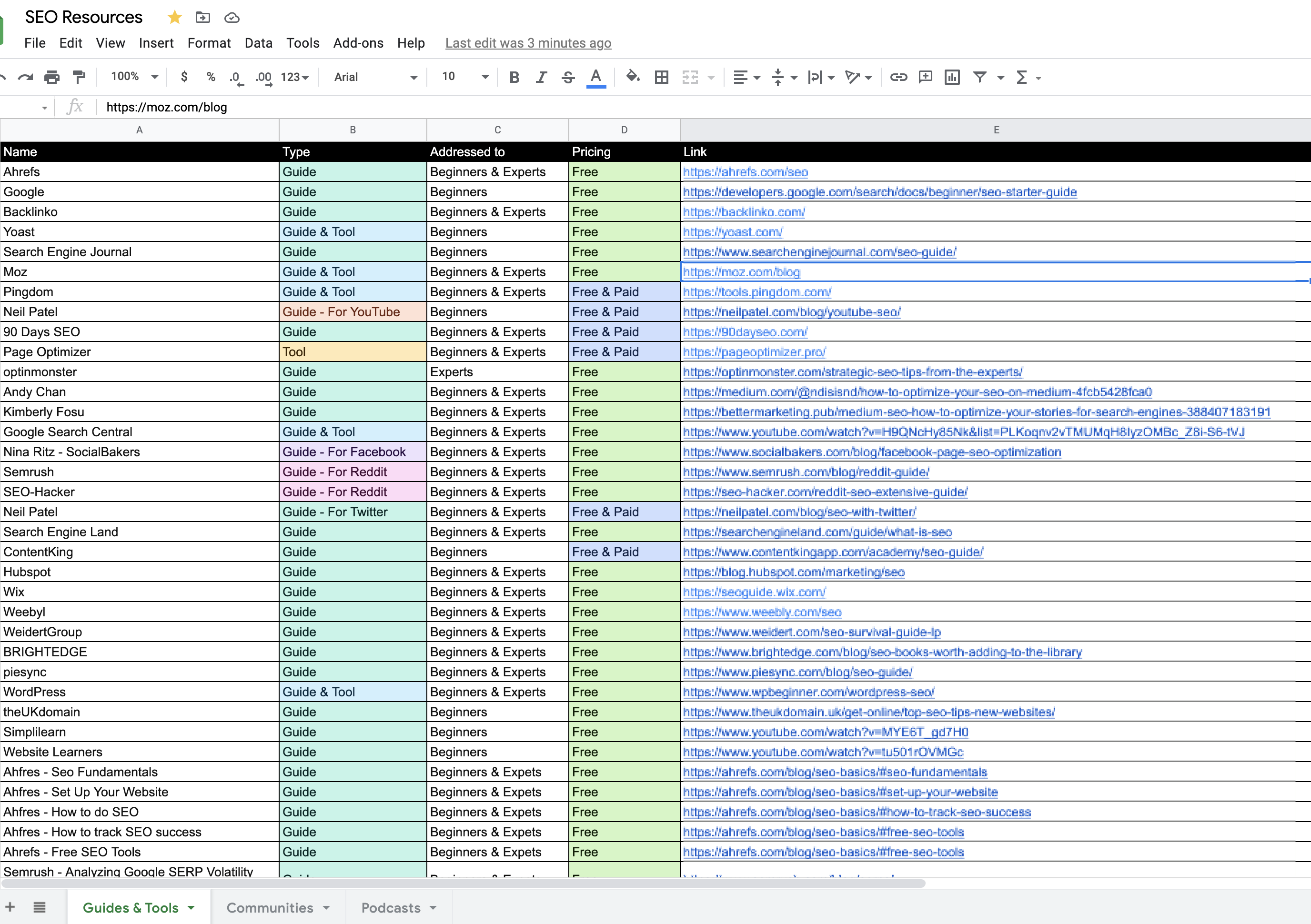Viewport: 1311px width, 924px height.
Task: Open the backlinko.com link
Action: click(744, 212)
